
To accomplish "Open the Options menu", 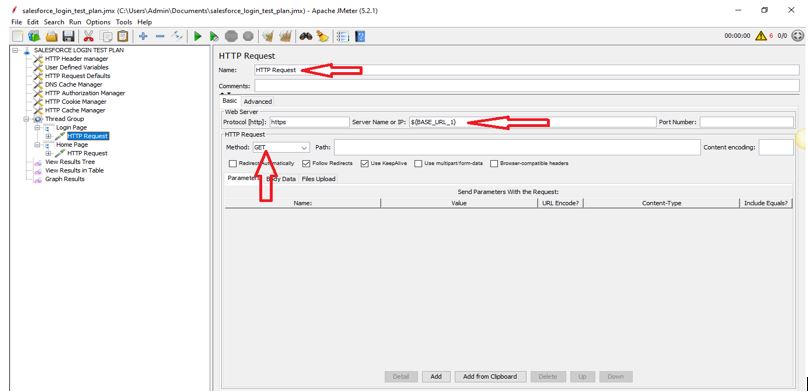I will [98, 22].
